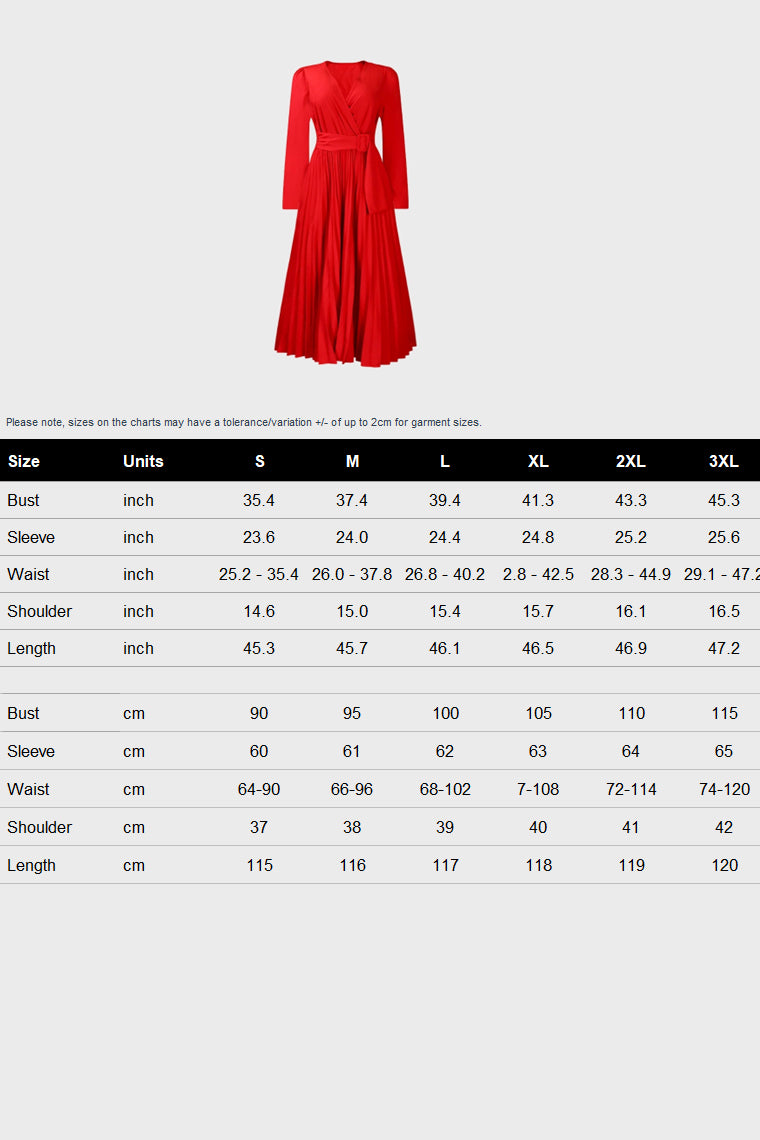Image resolution: width=760 pixels, height=1140 pixels.
Task: Click Bust value 37.4 for size M
Action: [352, 500]
